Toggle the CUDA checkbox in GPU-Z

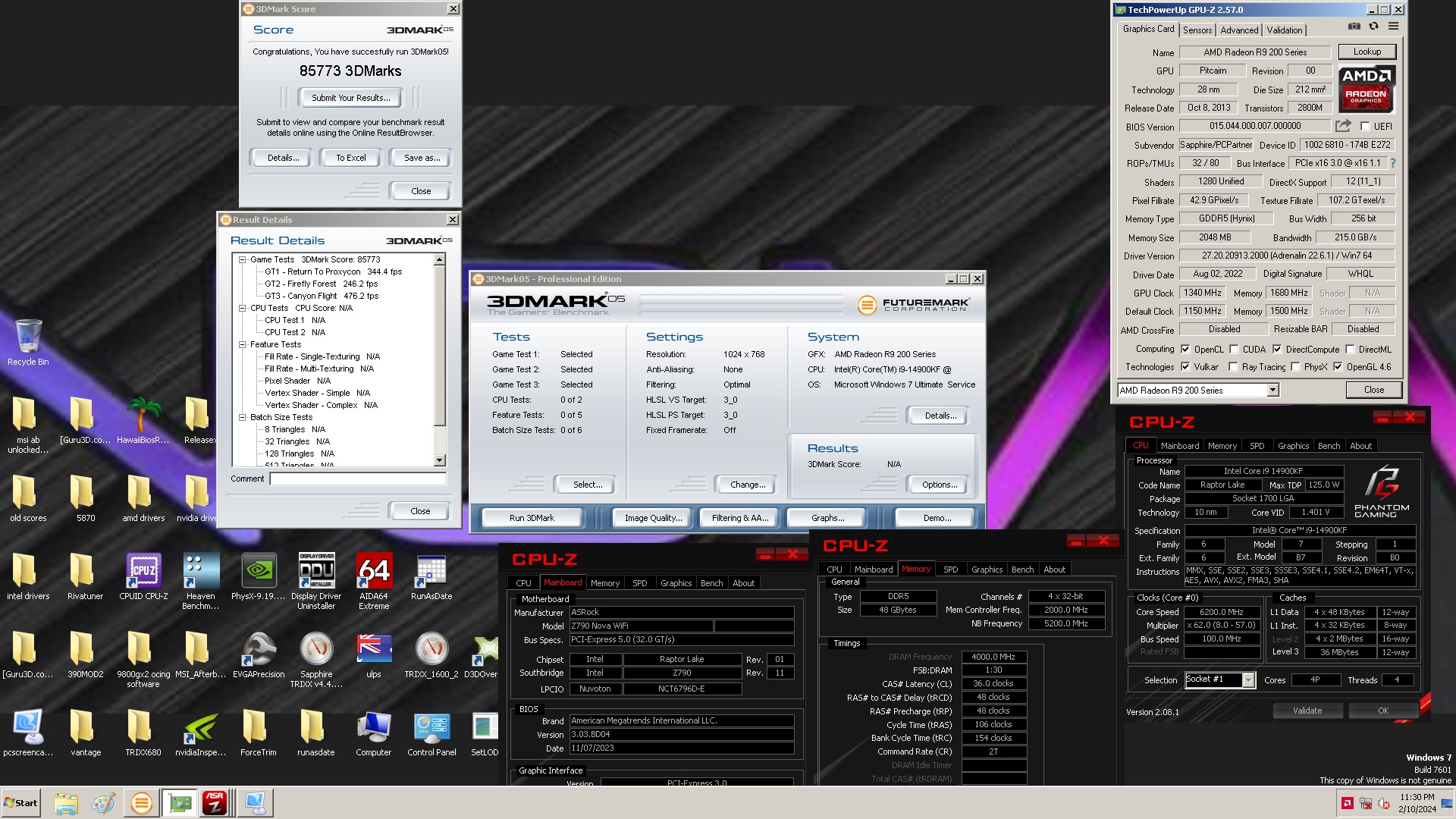click(1234, 350)
